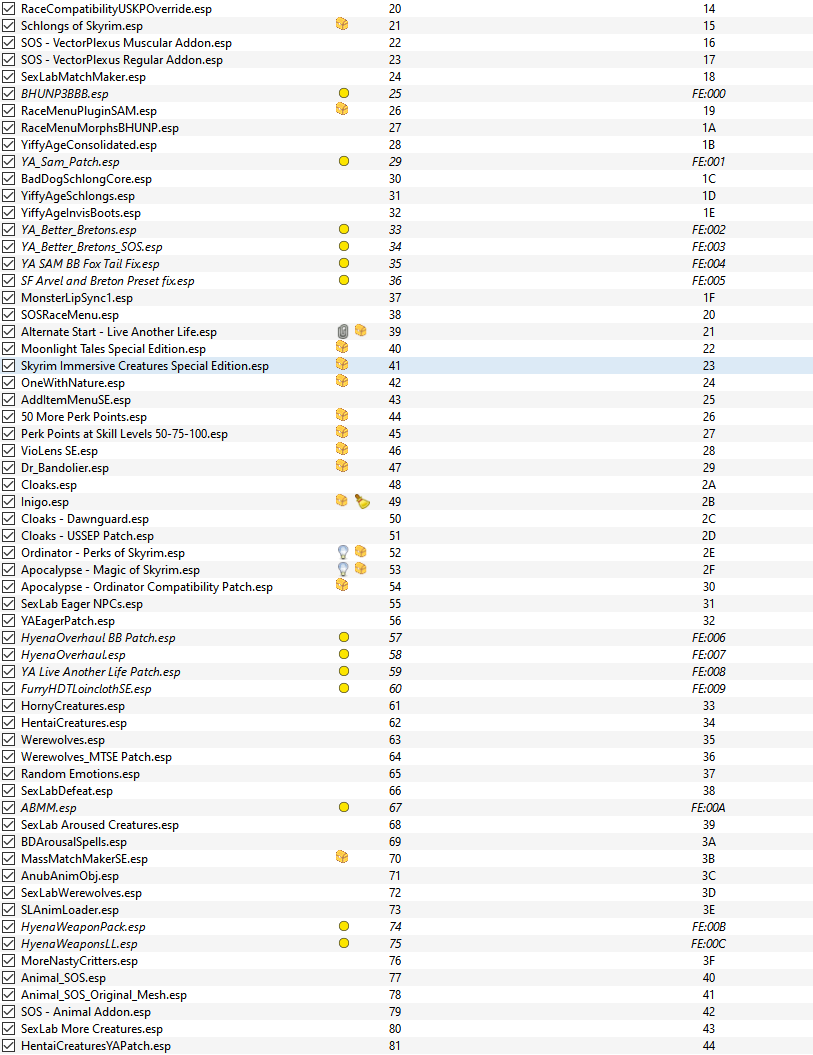Screen dimensions: 813x1055
Task: Click the yellow dot beside YA_Sam_Patch.esp
Action: point(344,161)
